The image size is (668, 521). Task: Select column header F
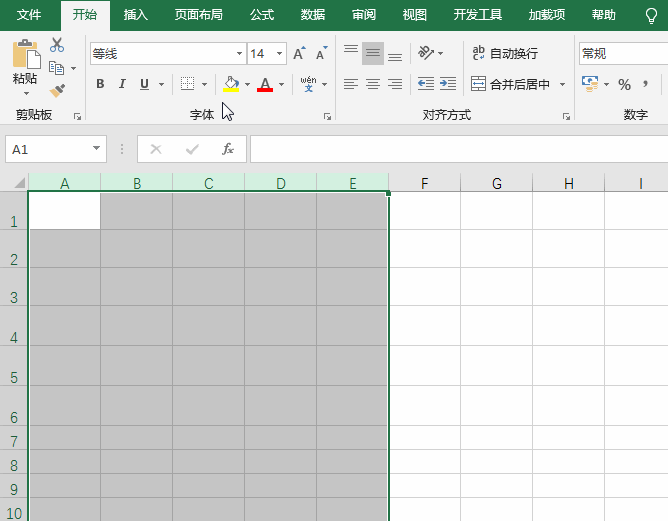(x=424, y=184)
